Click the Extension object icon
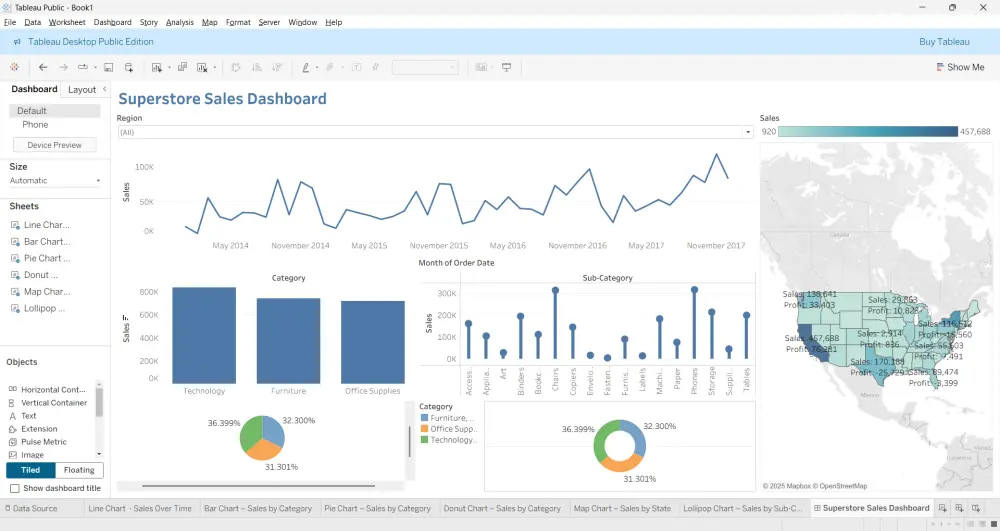The height and width of the screenshot is (531, 1000). [13, 429]
